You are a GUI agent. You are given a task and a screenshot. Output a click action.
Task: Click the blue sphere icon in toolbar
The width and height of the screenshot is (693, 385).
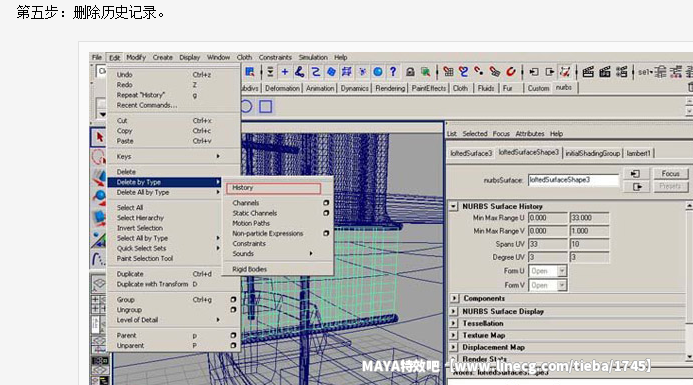(378, 72)
